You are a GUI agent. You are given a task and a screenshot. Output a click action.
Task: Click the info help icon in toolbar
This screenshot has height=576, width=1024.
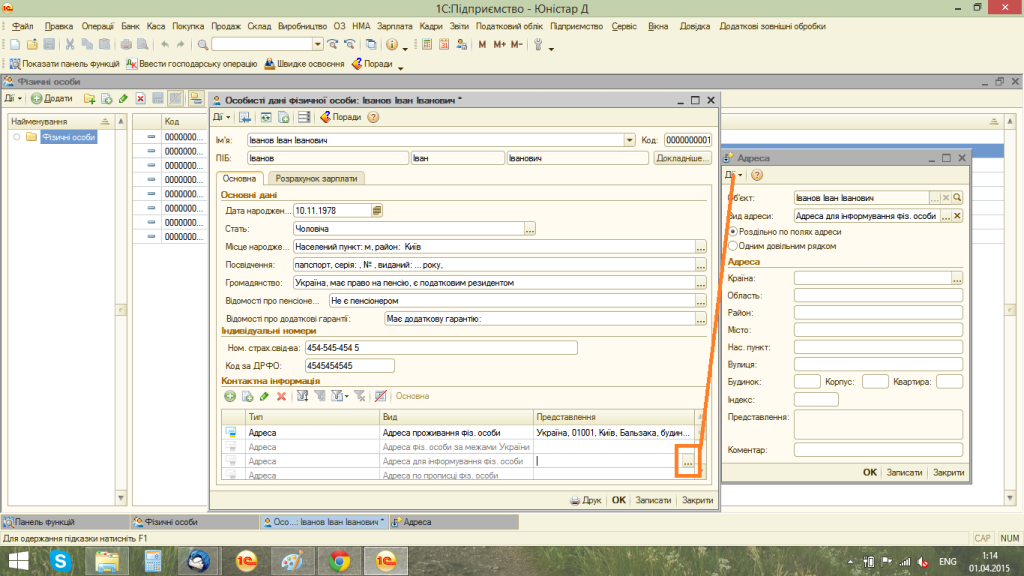click(x=392, y=44)
